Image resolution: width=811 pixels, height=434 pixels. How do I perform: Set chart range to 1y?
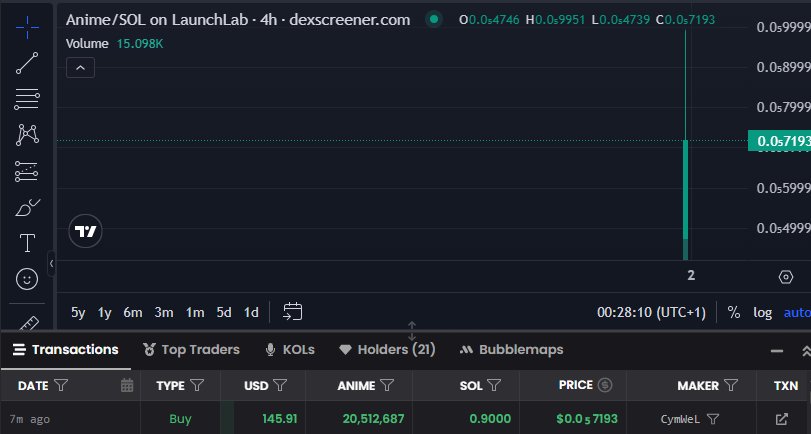pyautogui.click(x=104, y=312)
